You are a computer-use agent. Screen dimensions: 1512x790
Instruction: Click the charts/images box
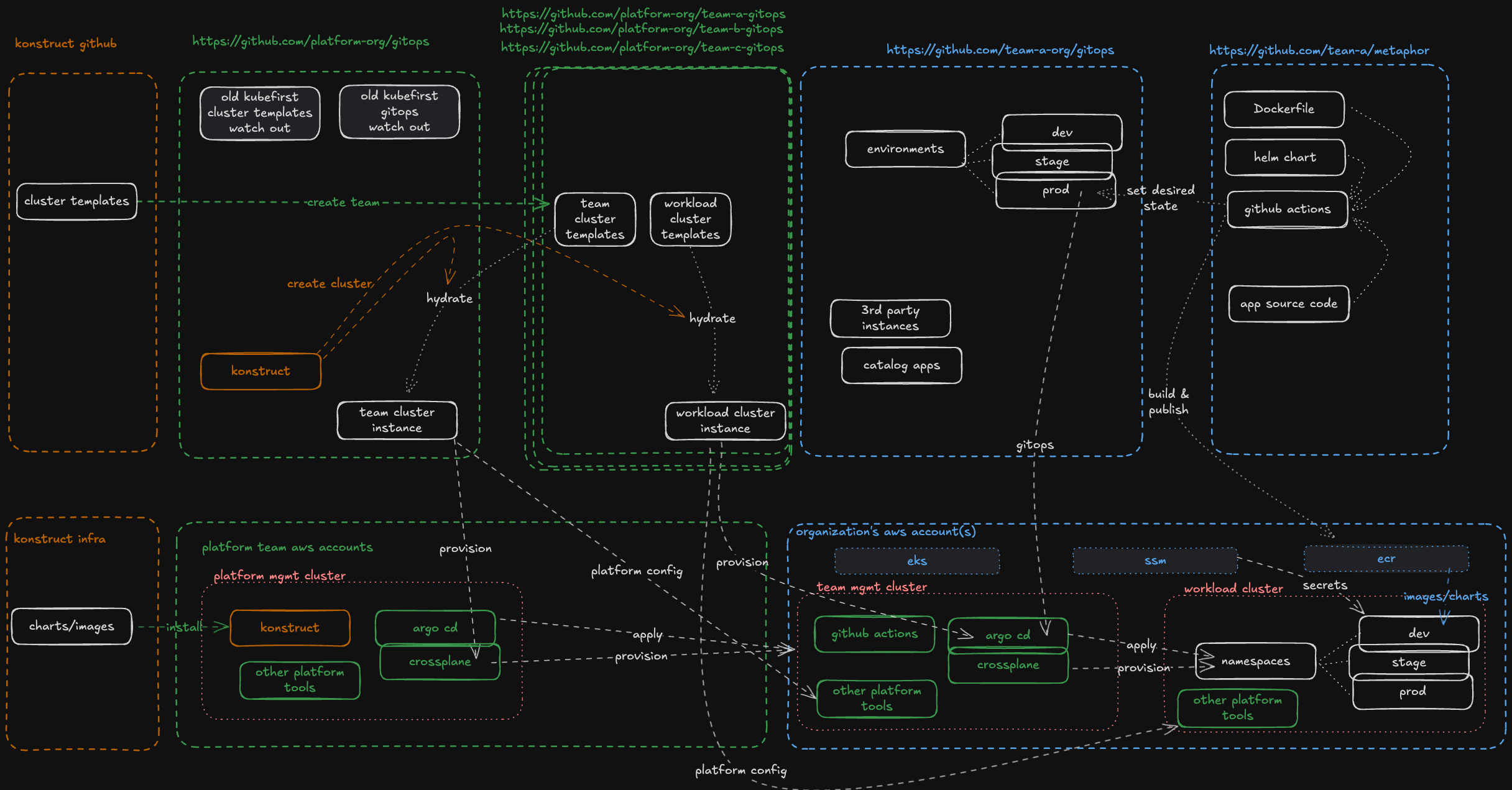[71, 627]
